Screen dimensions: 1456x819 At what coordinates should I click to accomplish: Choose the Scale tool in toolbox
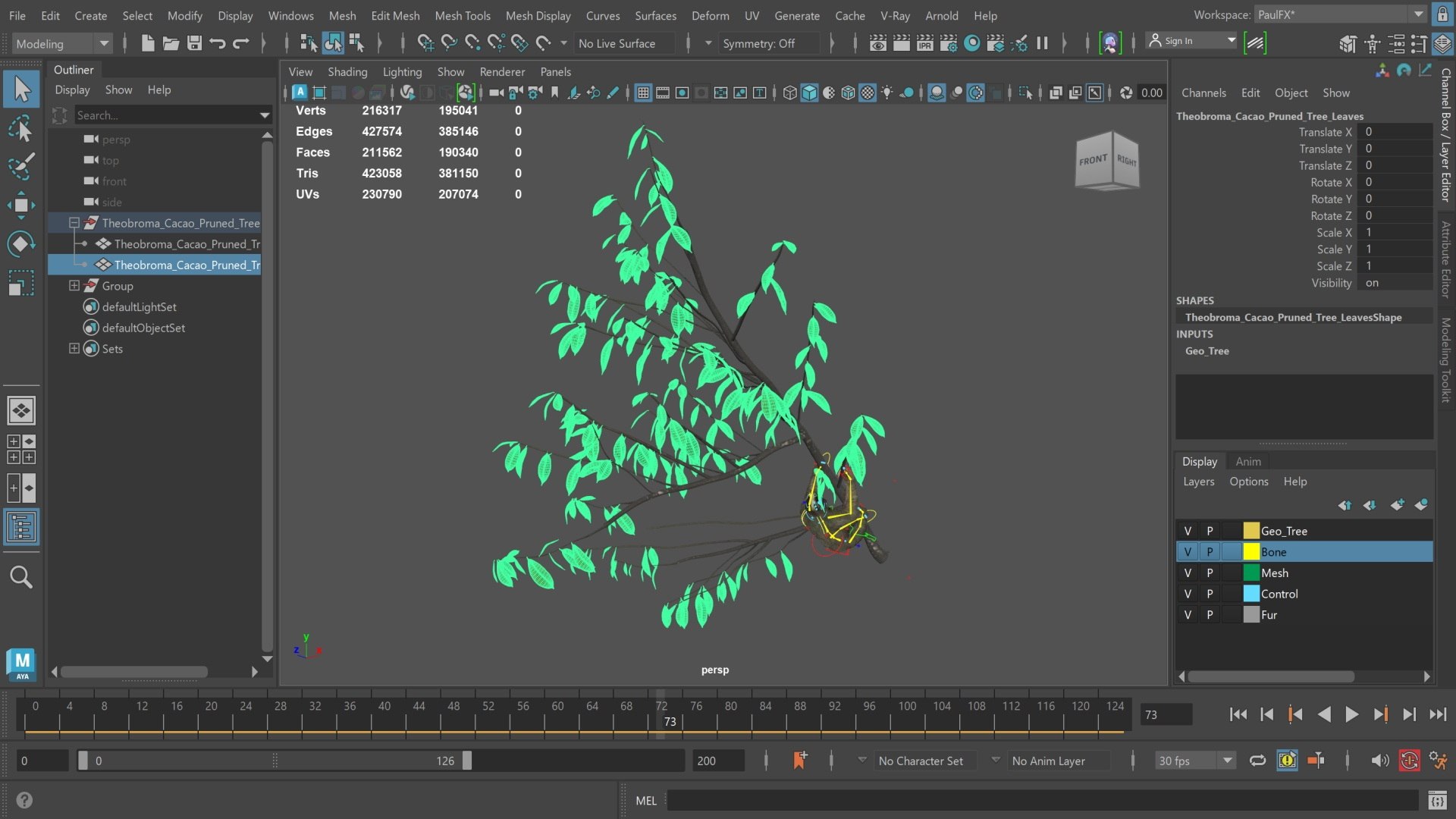coord(21,284)
